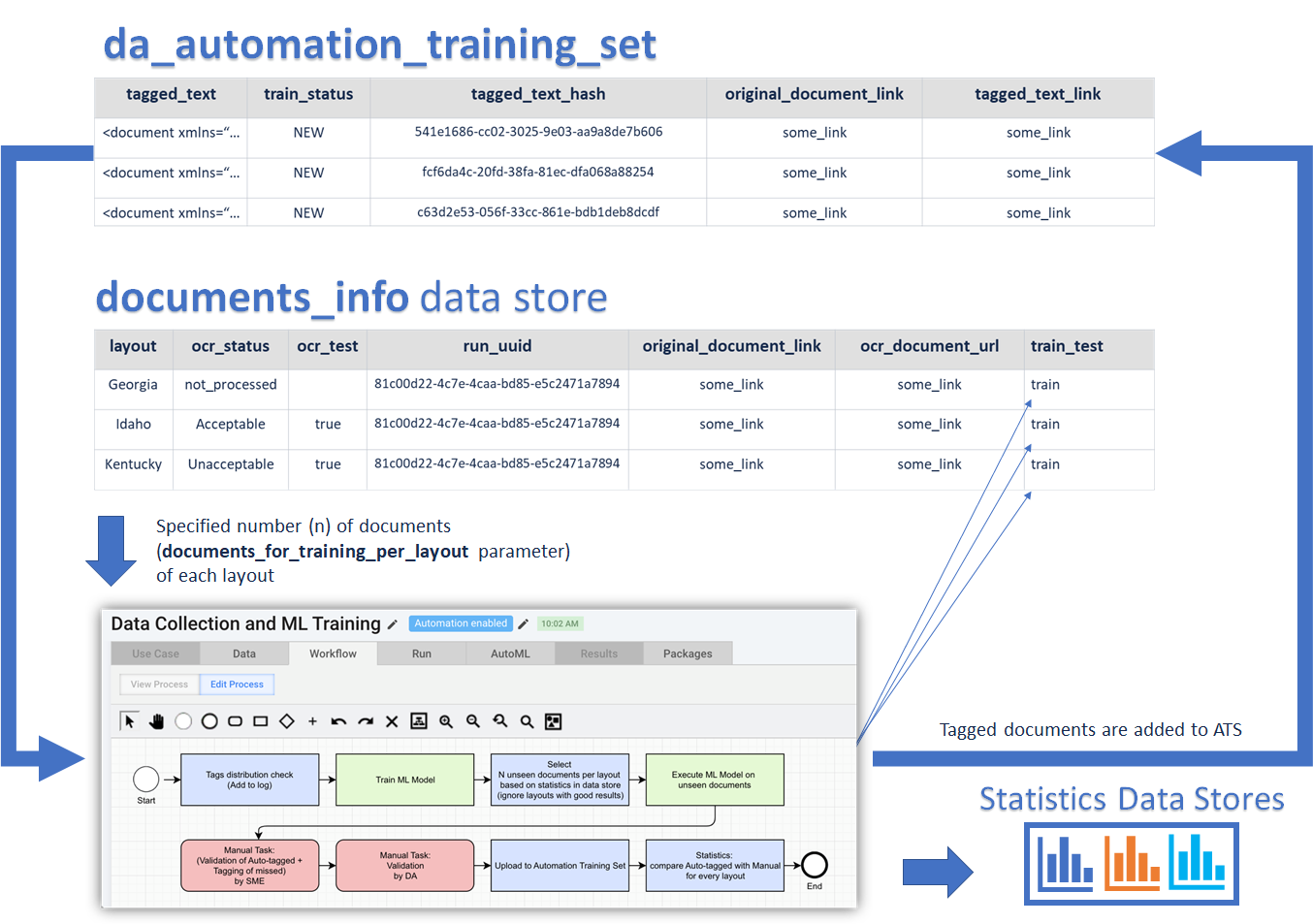Screen dimensions: 1313x924
Task: Select the Execute ML Model task
Action: (715, 780)
